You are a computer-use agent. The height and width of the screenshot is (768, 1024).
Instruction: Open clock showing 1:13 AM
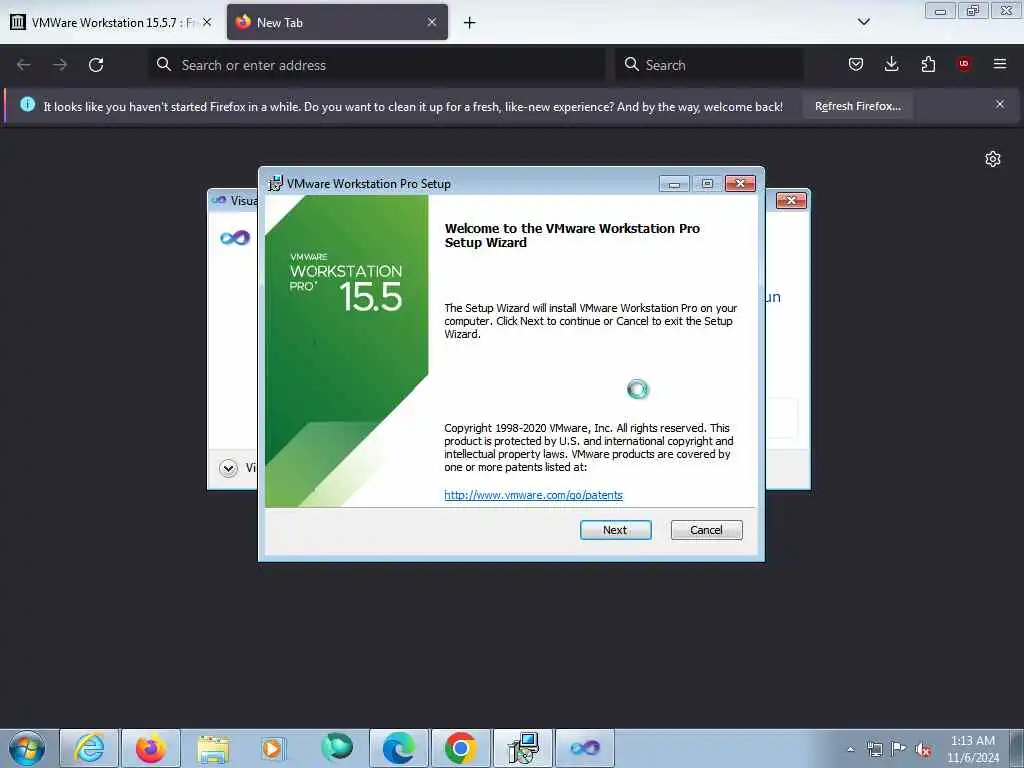click(x=973, y=749)
